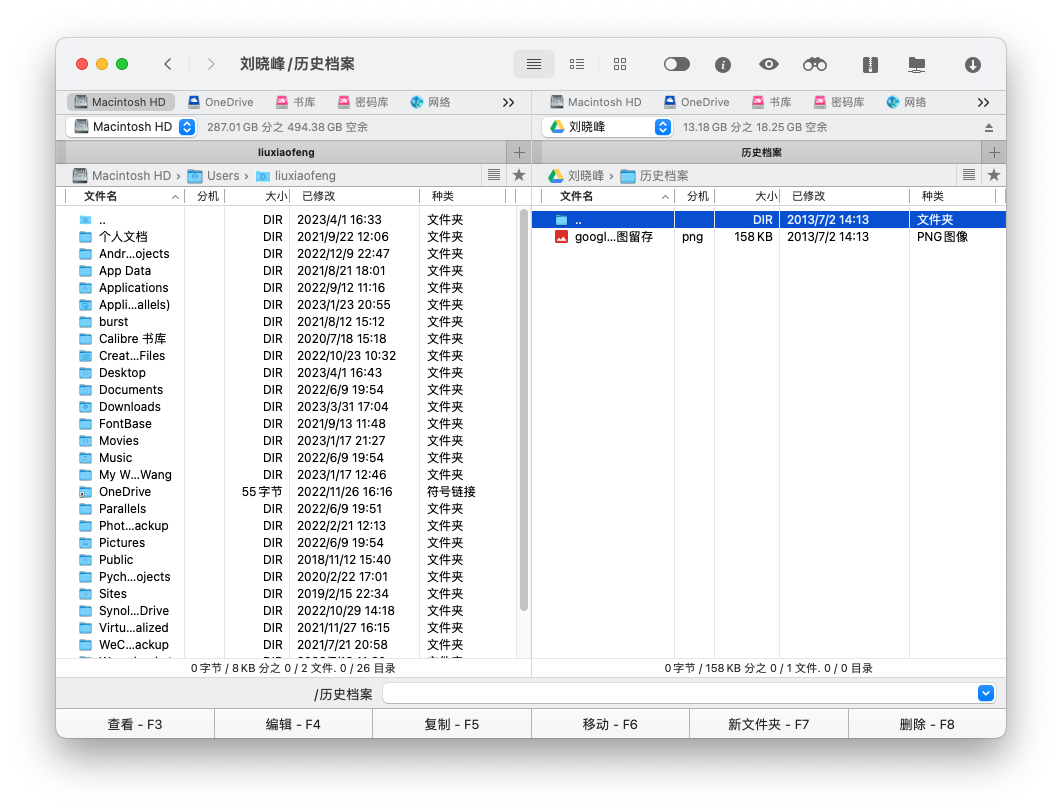Open 网络 in left favorites bar

430,102
